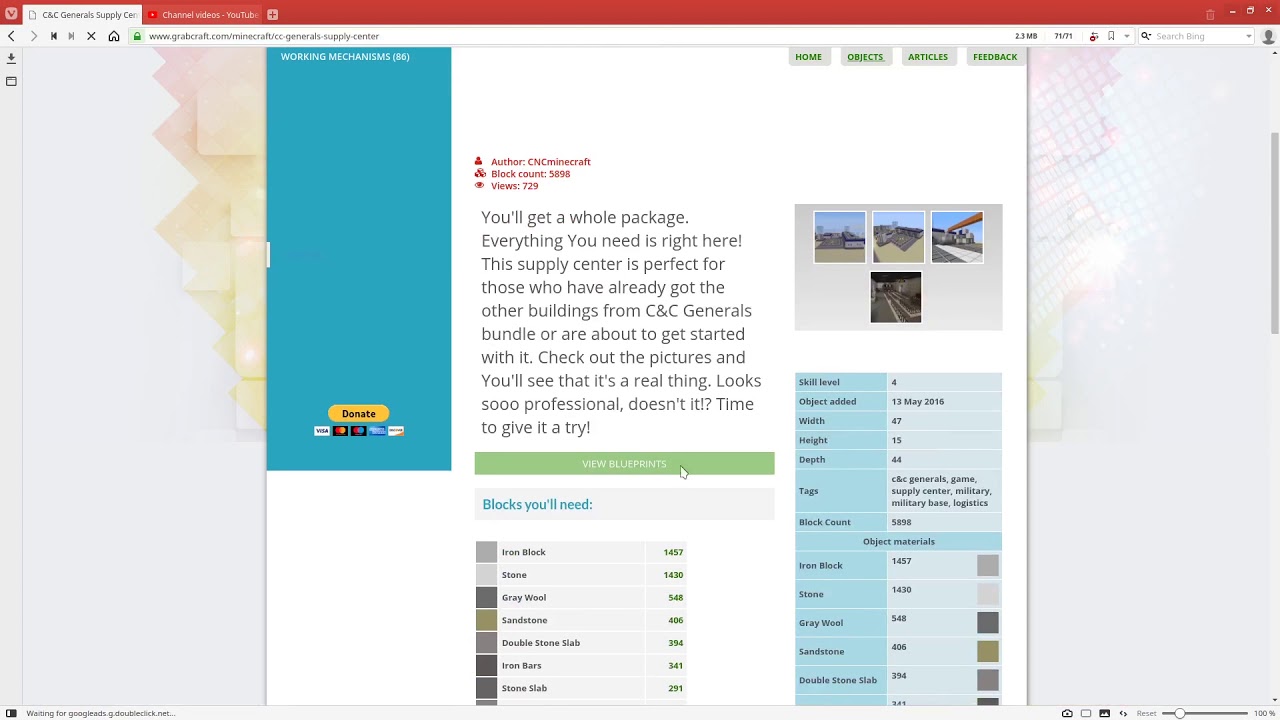
Task: Bookmark this page
Action: coord(1111,36)
